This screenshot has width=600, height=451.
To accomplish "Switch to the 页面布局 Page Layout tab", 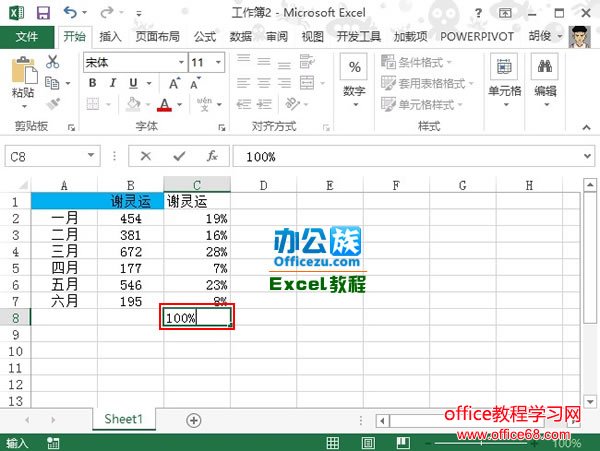I will coord(157,37).
